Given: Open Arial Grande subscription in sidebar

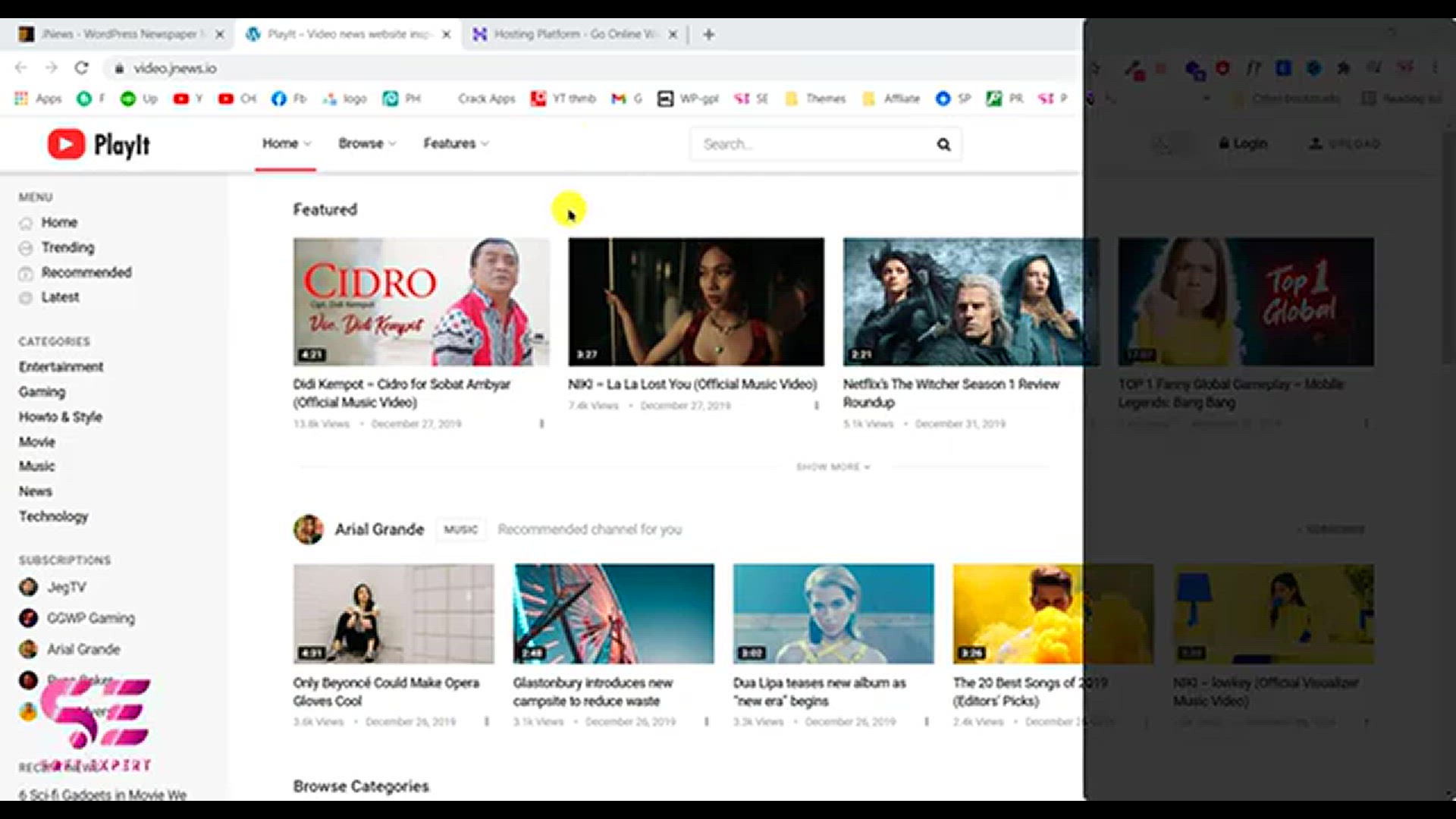Looking at the screenshot, I should point(69,649).
